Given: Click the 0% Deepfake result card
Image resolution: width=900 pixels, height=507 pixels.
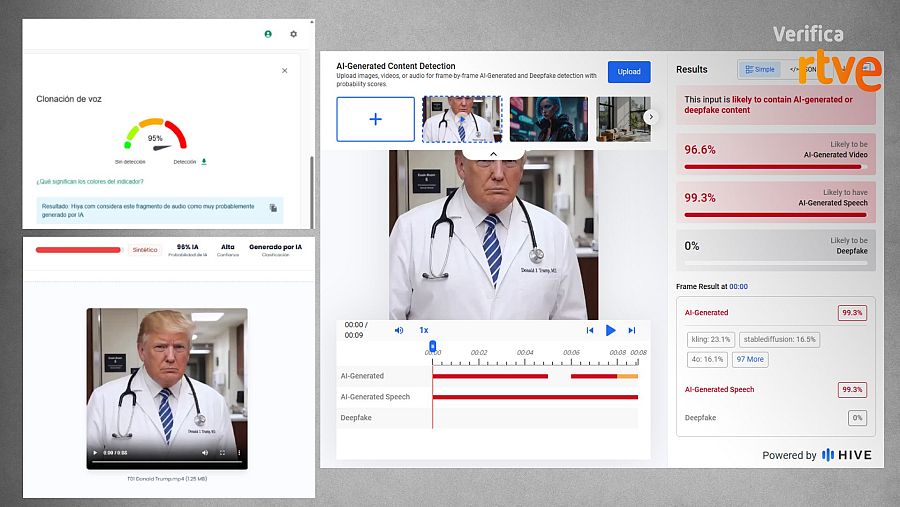Looking at the screenshot, I should point(775,250).
